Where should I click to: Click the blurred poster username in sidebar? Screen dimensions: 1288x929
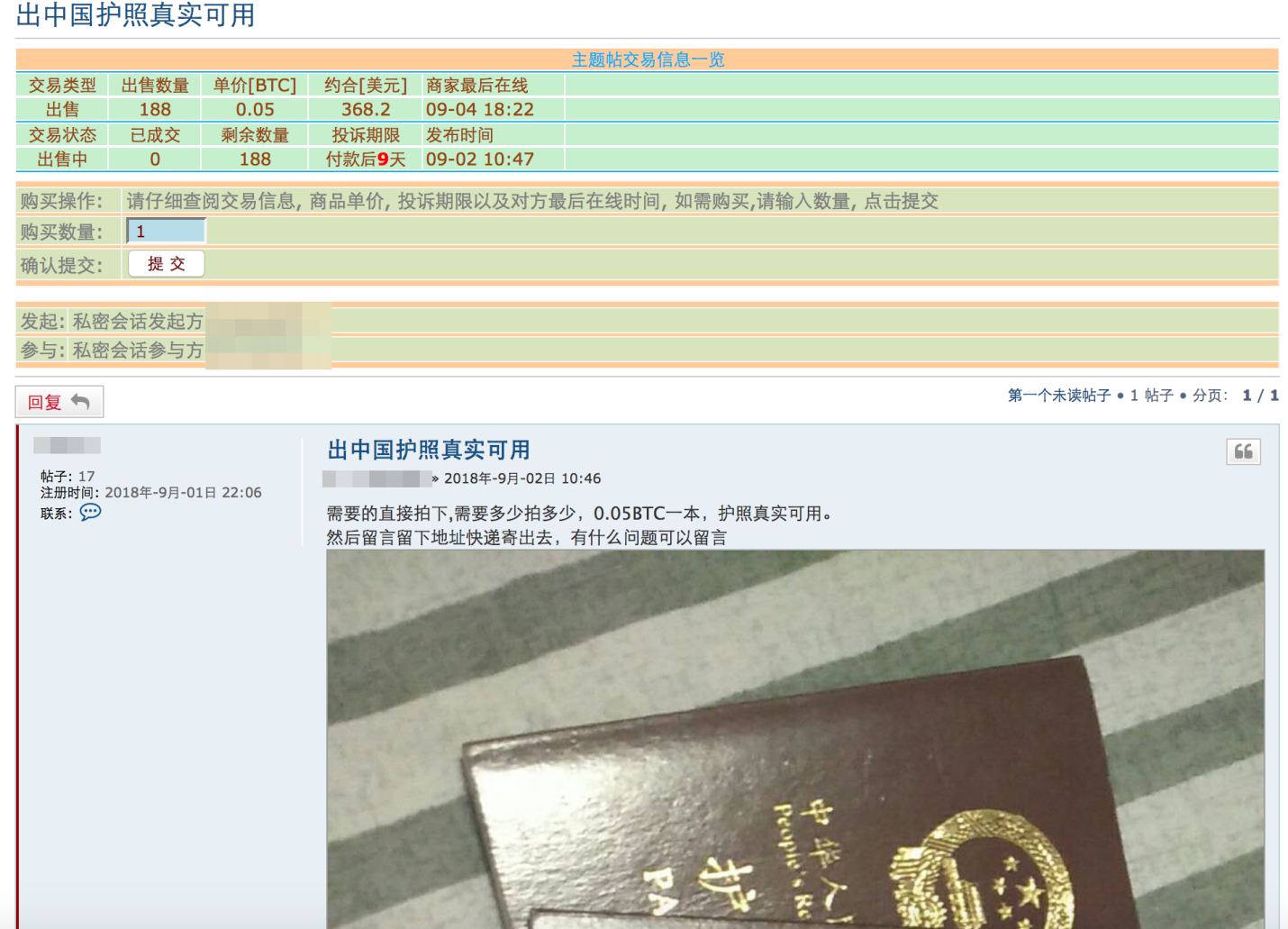tap(67, 445)
